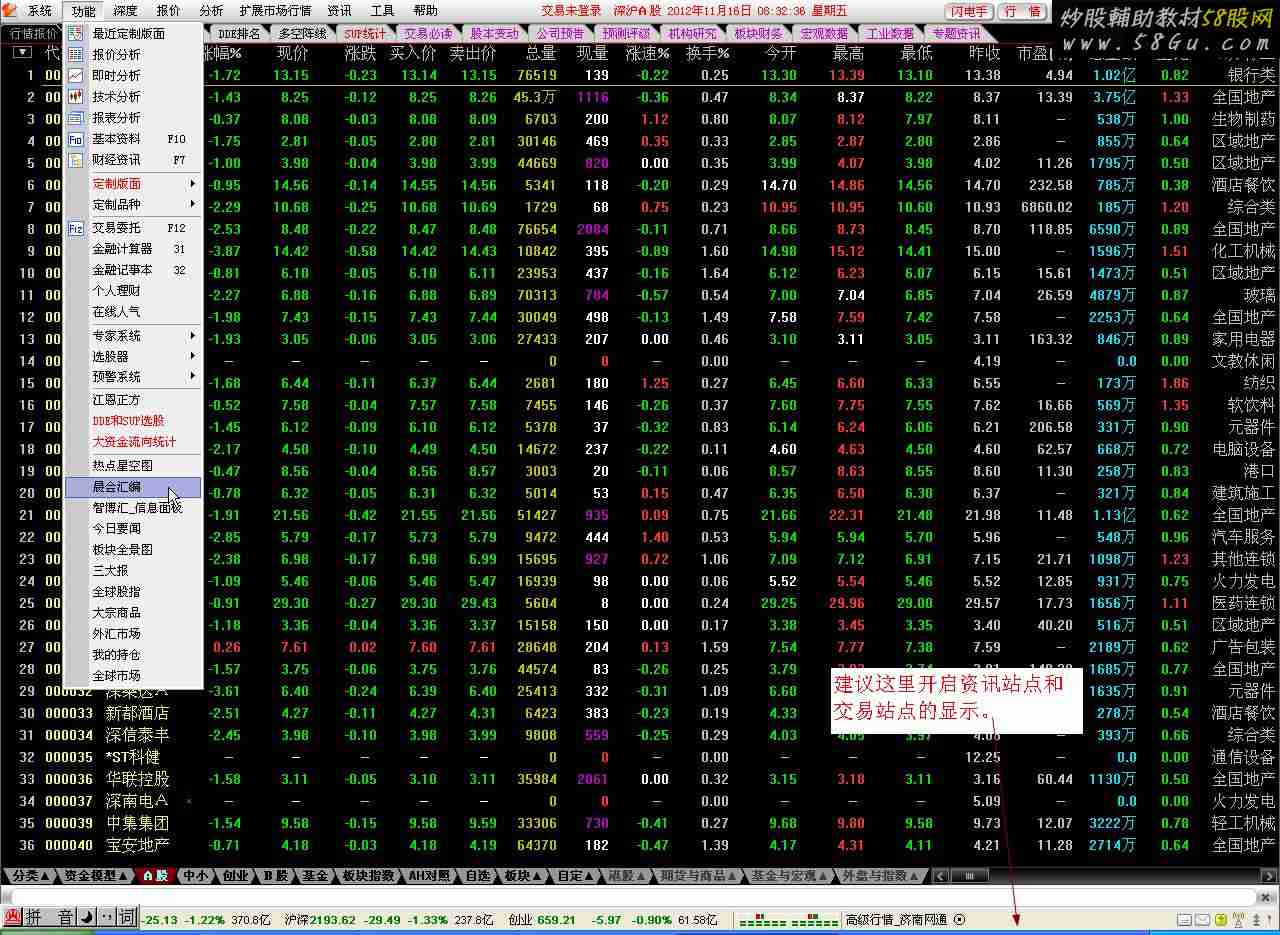Click the 交易未登录 status link
Screen dimensions: 1280x935
[572, 11]
